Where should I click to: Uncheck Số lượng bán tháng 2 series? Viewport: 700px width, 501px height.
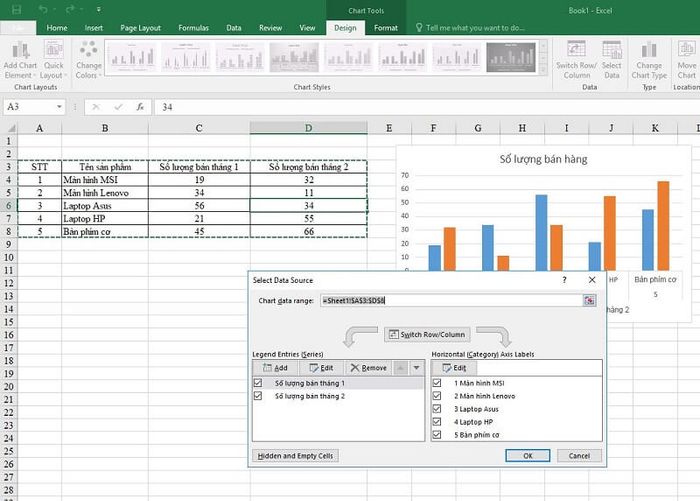coord(258,396)
